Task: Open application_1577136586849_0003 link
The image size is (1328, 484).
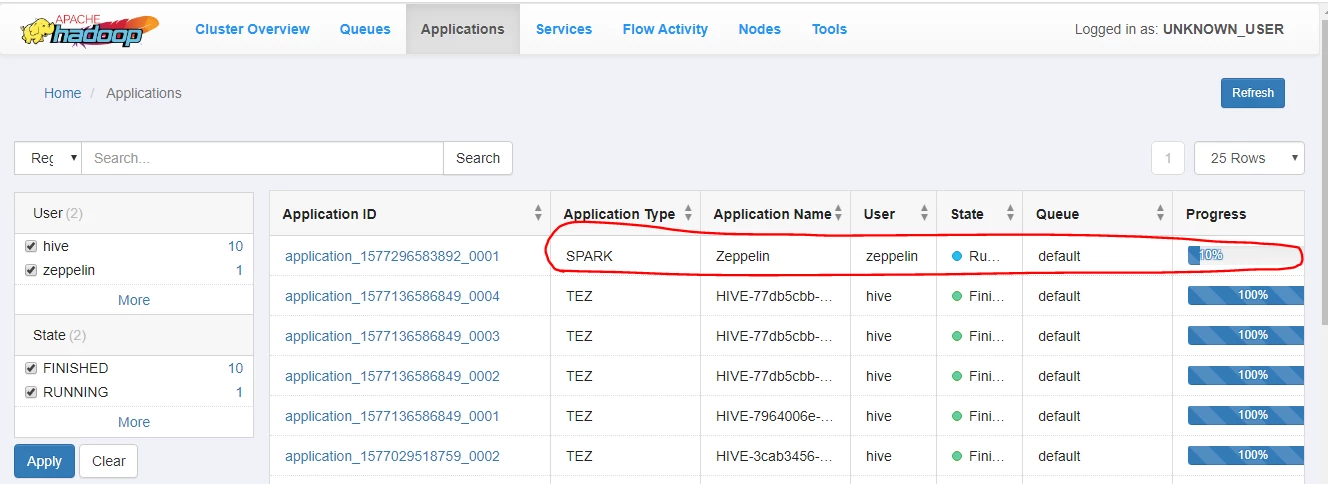Action: point(392,336)
